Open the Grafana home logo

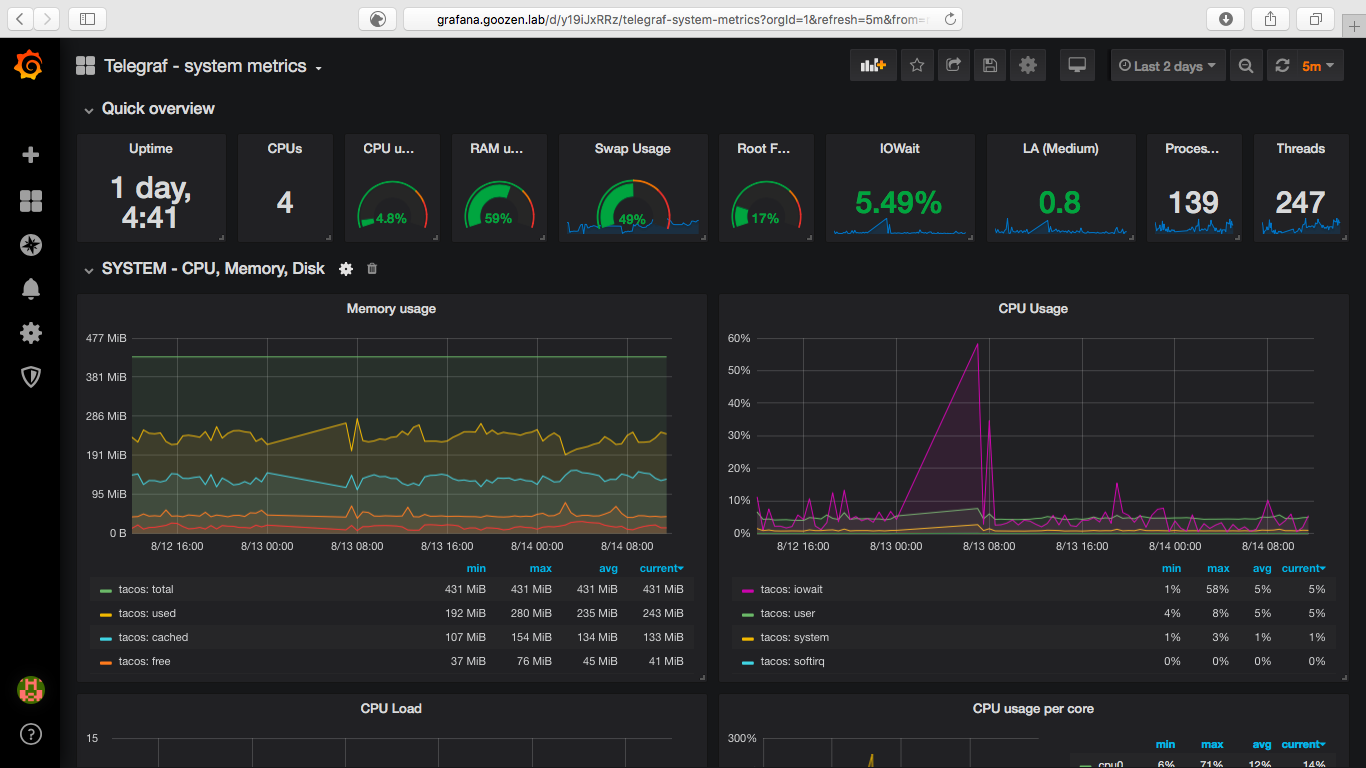click(29, 66)
